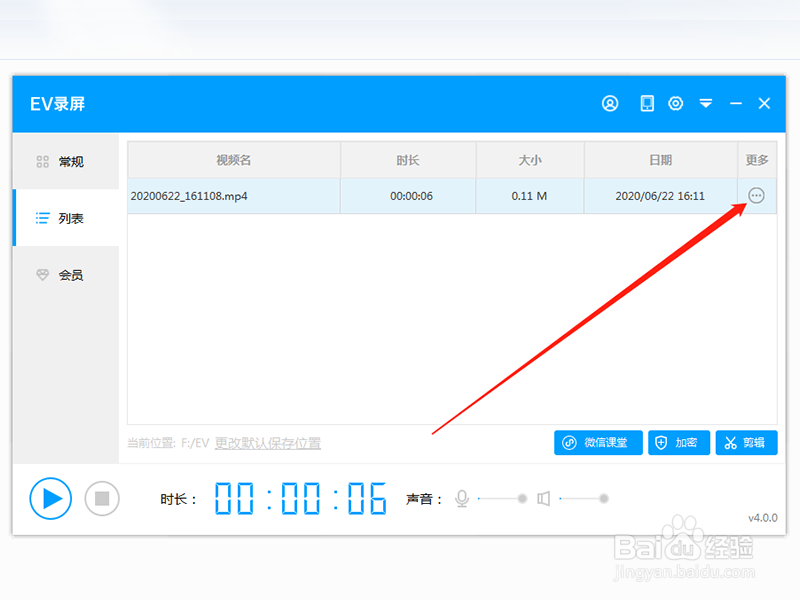Screen dimensions: 800x600
Task: Sort by 视频名 column header
Action: tap(234, 160)
